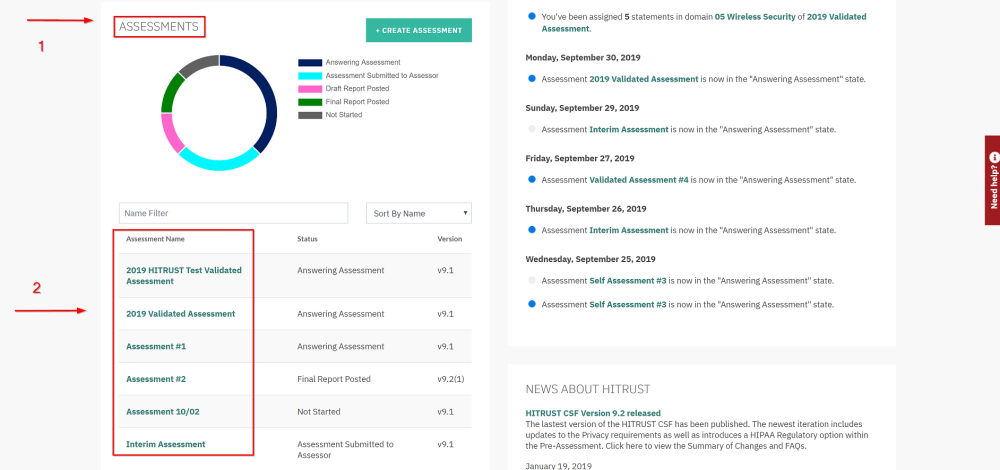The width and height of the screenshot is (1000, 470).
Task: Open Interim Assessment link under September 29
Action: coord(629,129)
